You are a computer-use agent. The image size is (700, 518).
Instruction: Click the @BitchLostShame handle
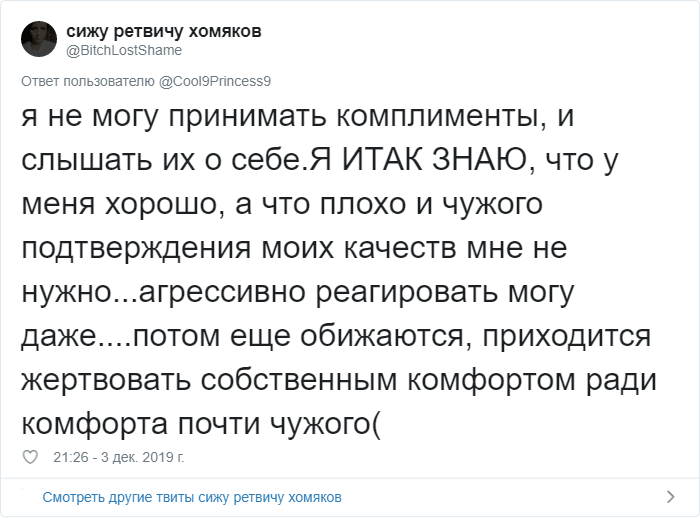124,49
